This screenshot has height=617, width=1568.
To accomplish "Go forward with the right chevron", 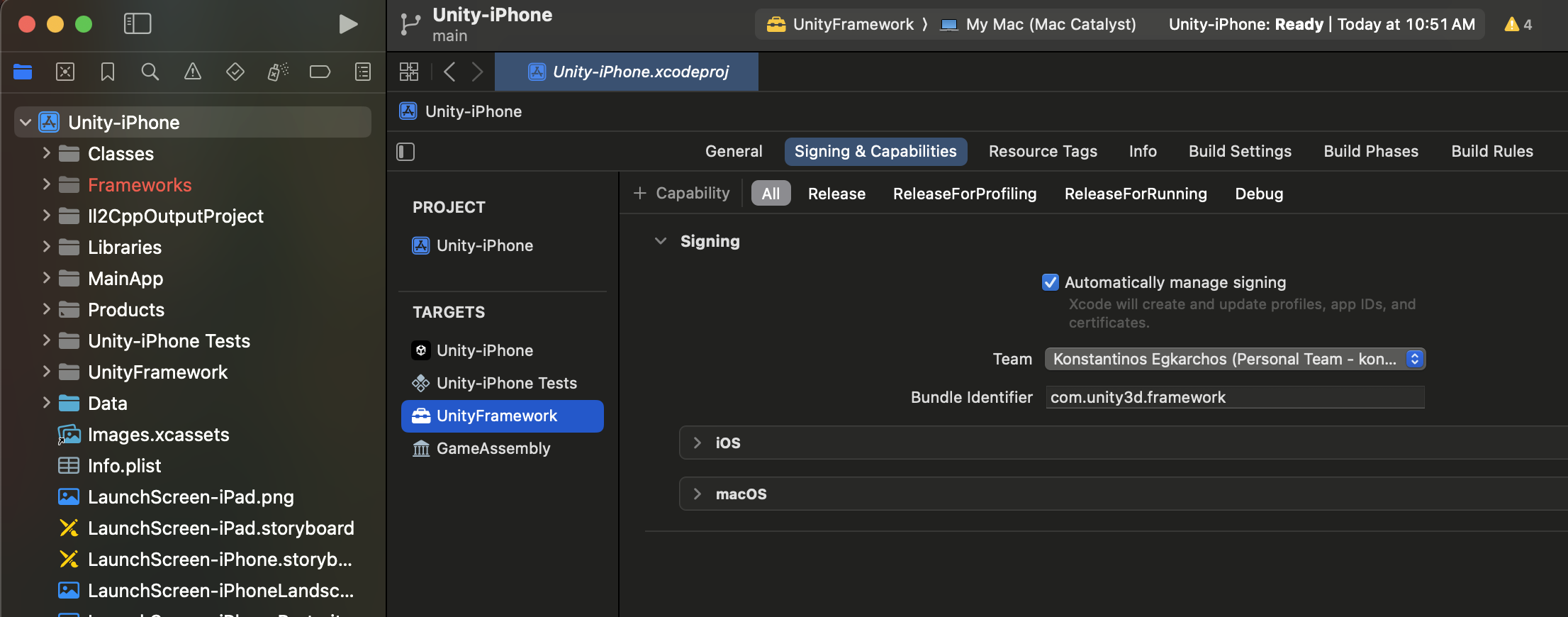I will [x=478, y=72].
